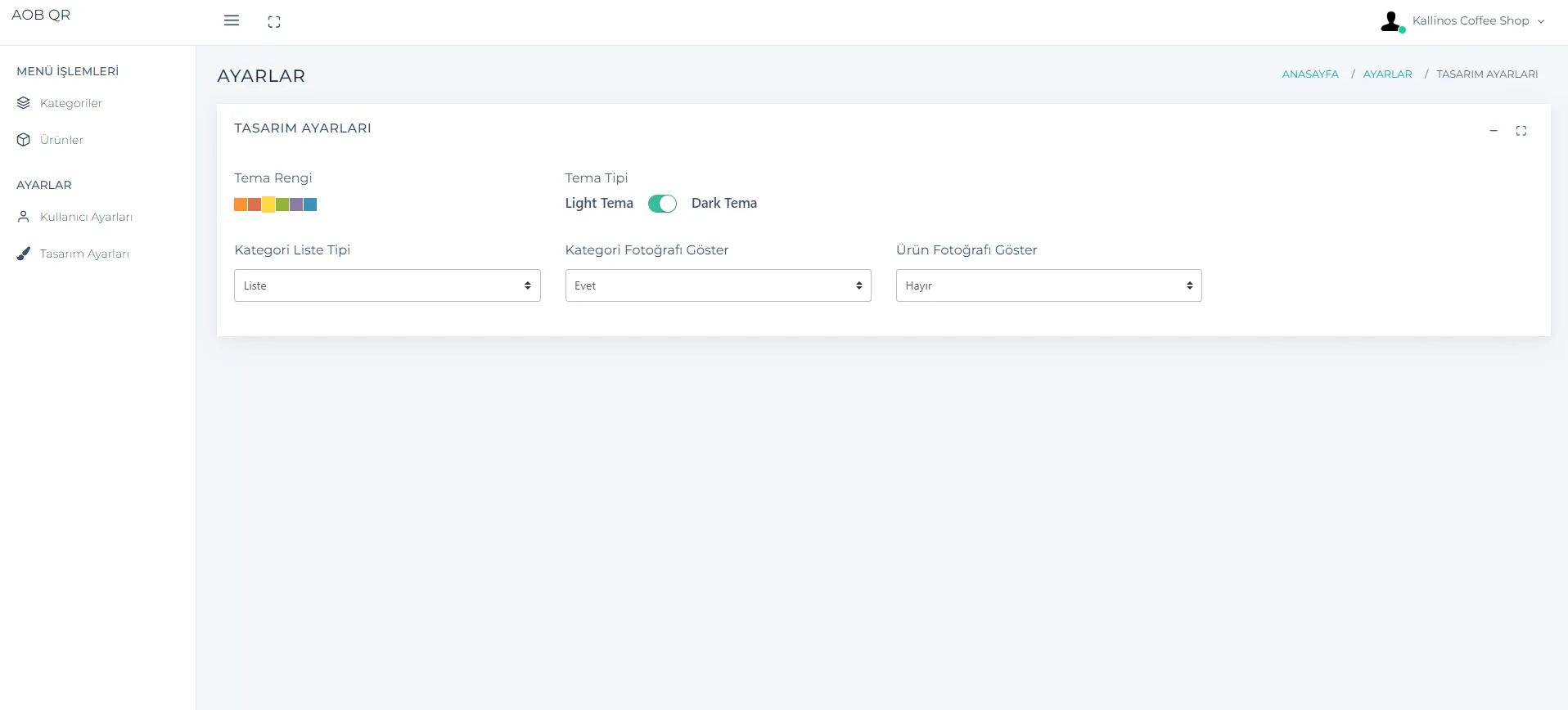Click the fullscreen icon in top bar
This screenshot has width=1568, height=710.
pyautogui.click(x=274, y=22)
